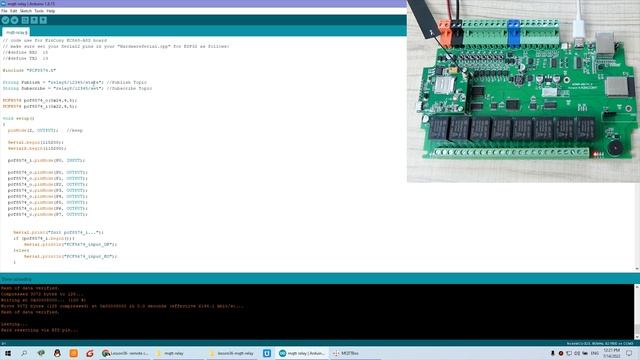Click the void setup() line
640x360 pixels.
click(x=18, y=118)
